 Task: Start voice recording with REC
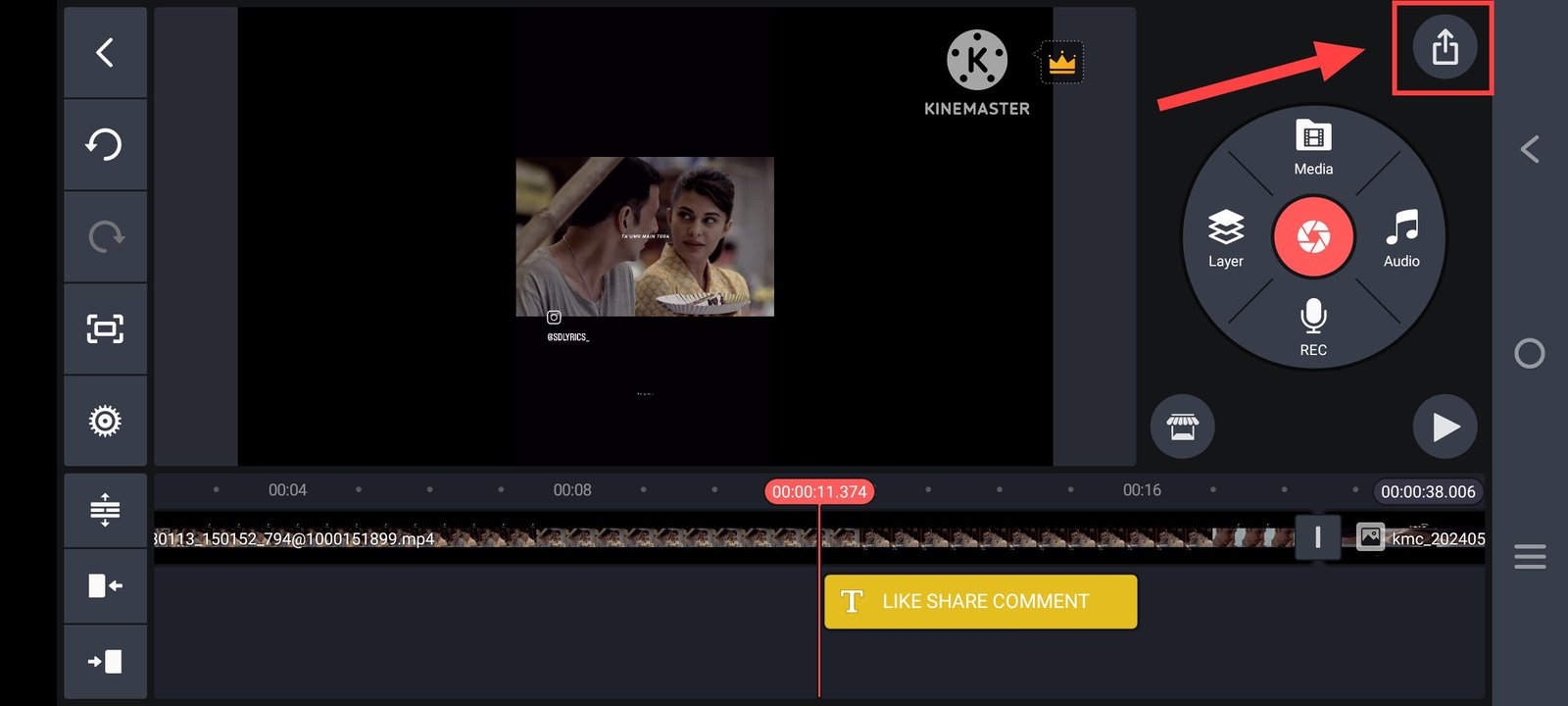[1313, 328]
